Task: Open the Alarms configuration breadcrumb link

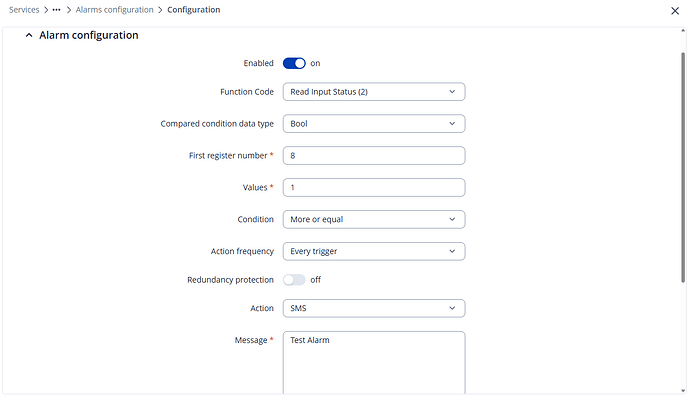Action: (x=115, y=10)
